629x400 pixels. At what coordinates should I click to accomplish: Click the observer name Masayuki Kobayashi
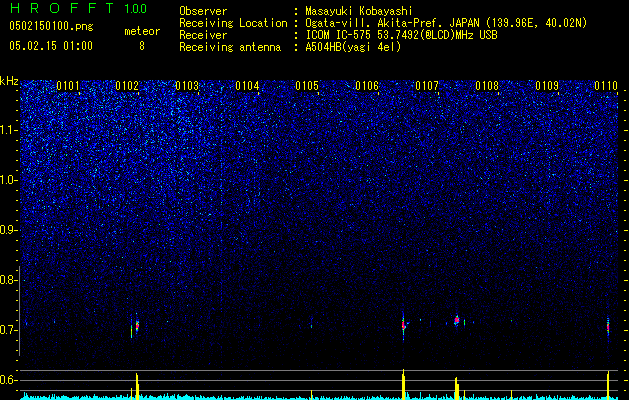coord(359,11)
